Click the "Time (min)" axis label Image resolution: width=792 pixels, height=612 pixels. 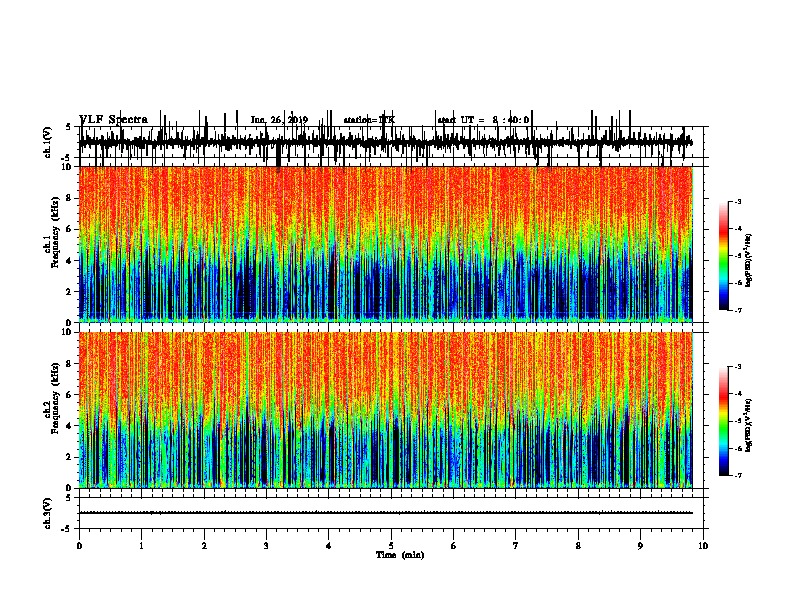(400, 555)
